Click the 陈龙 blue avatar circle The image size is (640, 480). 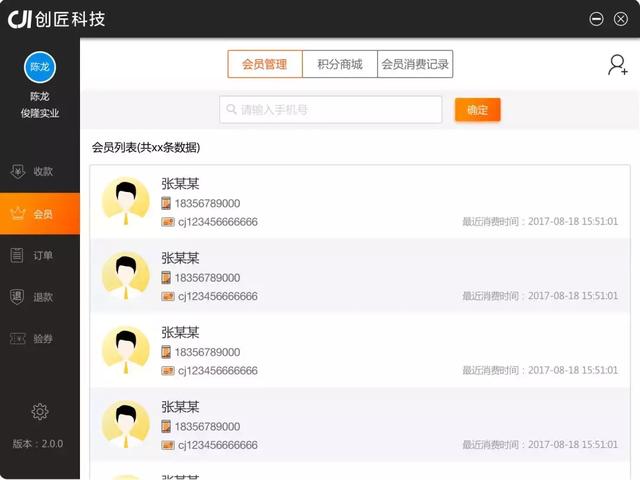pyautogui.click(x=40, y=67)
